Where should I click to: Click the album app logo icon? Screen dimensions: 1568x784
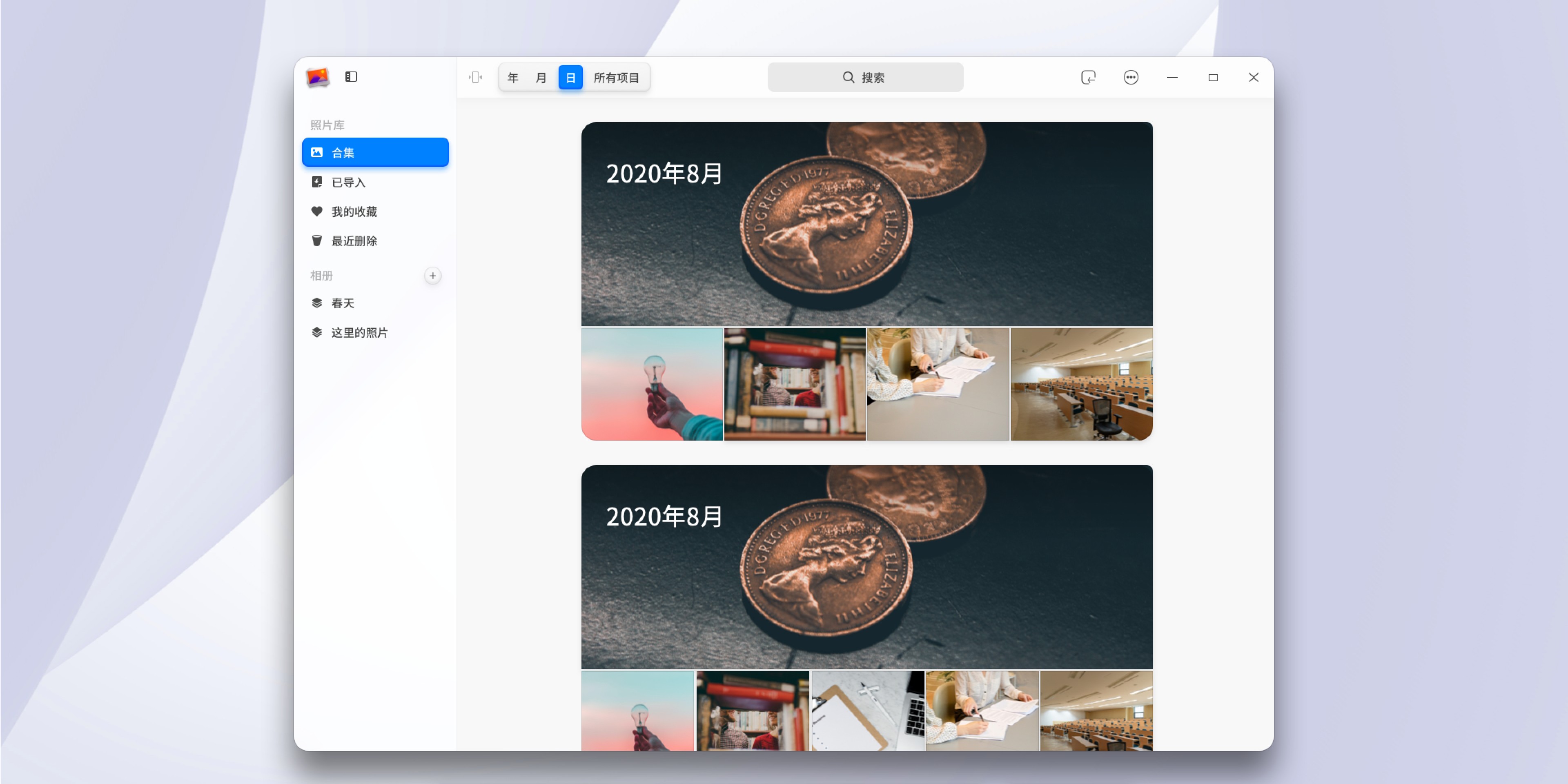pos(317,77)
